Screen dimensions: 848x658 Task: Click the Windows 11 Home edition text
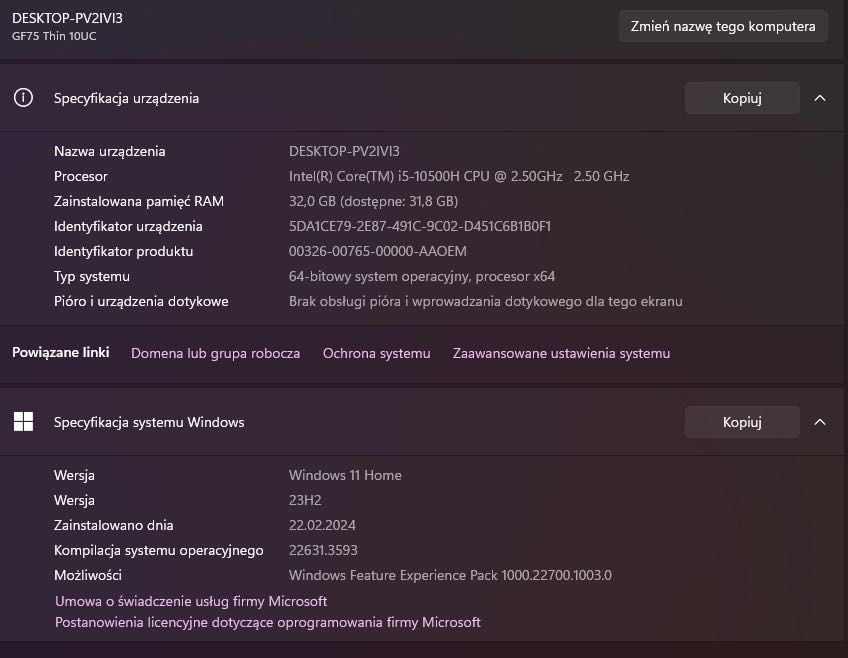tap(345, 475)
